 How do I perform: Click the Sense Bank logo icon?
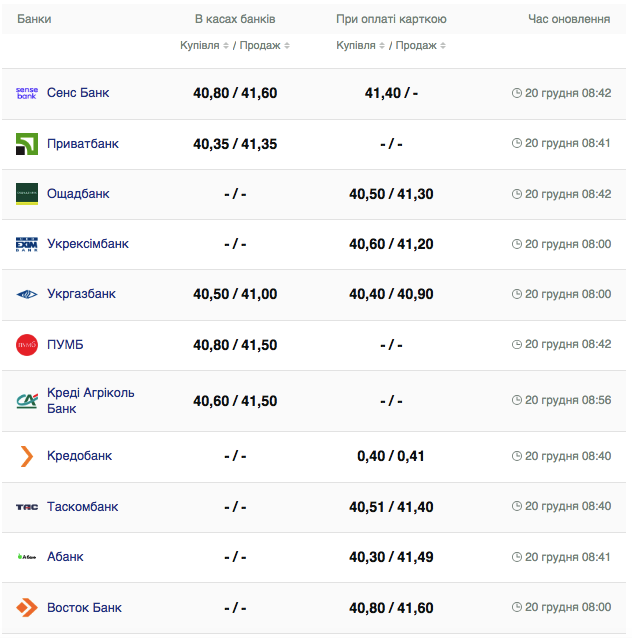(27, 93)
